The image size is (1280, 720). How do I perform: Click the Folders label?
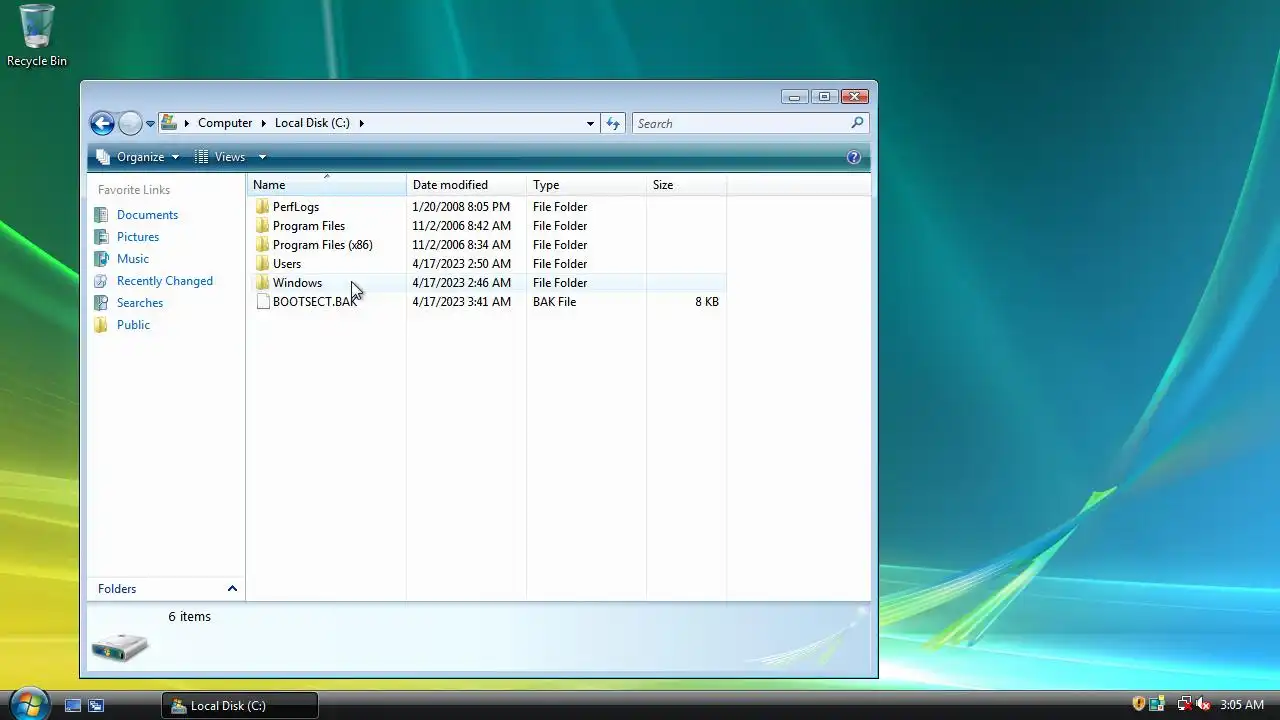coord(117,589)
